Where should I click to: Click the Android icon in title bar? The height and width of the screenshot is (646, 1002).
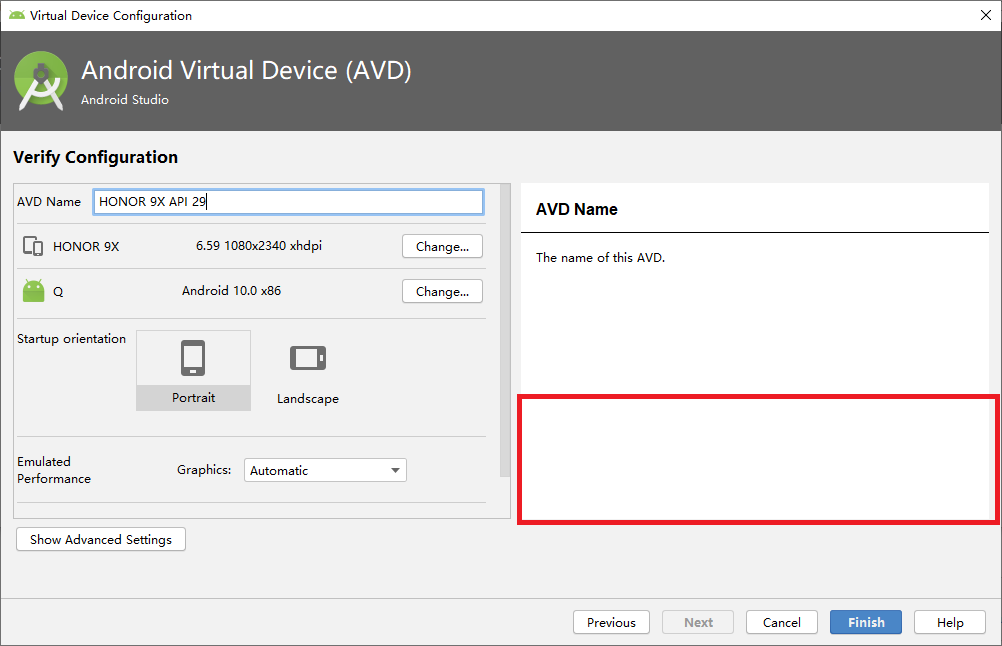click(17, 15)
